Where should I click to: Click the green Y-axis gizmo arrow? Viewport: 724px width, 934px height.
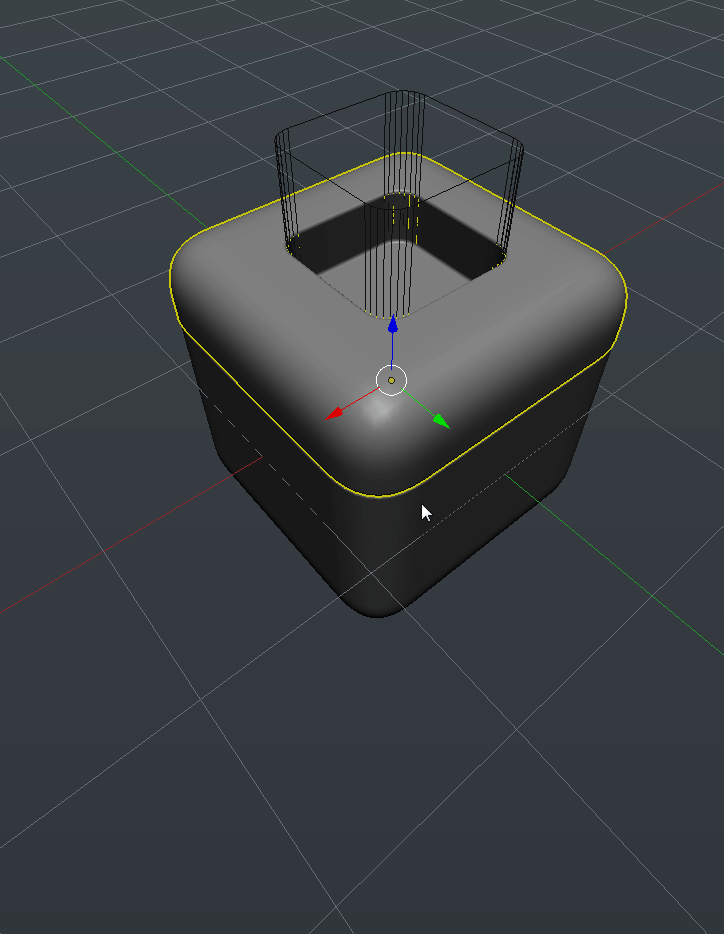tap(440, 421)
